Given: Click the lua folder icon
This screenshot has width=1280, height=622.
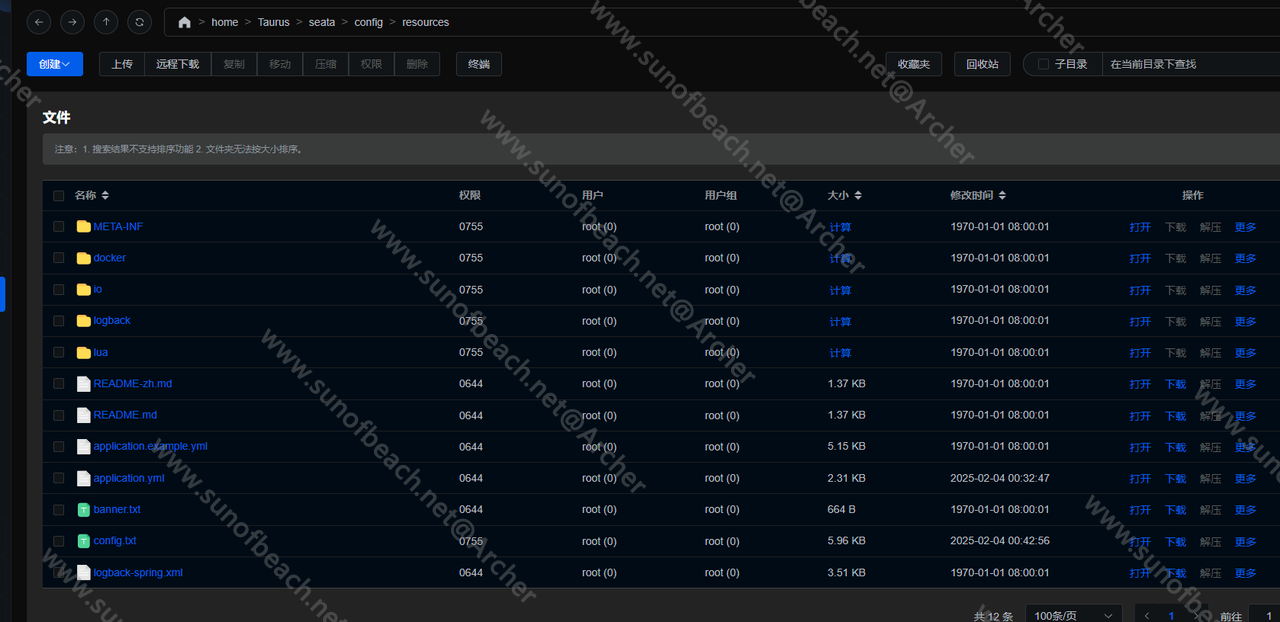Looking at the screenshot, I should 84,353.
